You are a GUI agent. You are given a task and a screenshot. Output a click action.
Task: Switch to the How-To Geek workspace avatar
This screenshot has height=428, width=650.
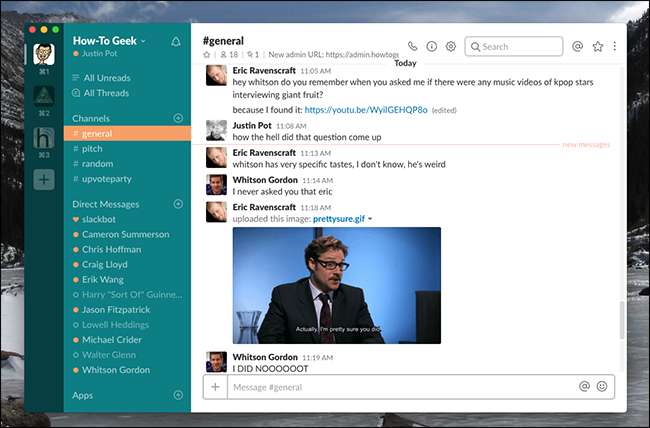44,54
